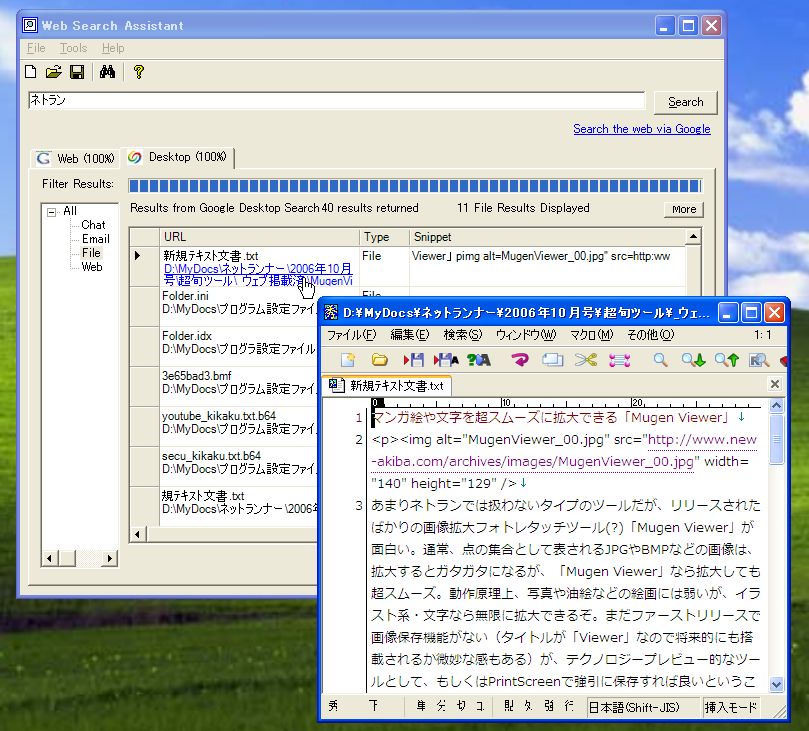Click the binoculars search icon
The width and height of the screenshot is (809, 731).
(x=107, y=72)
